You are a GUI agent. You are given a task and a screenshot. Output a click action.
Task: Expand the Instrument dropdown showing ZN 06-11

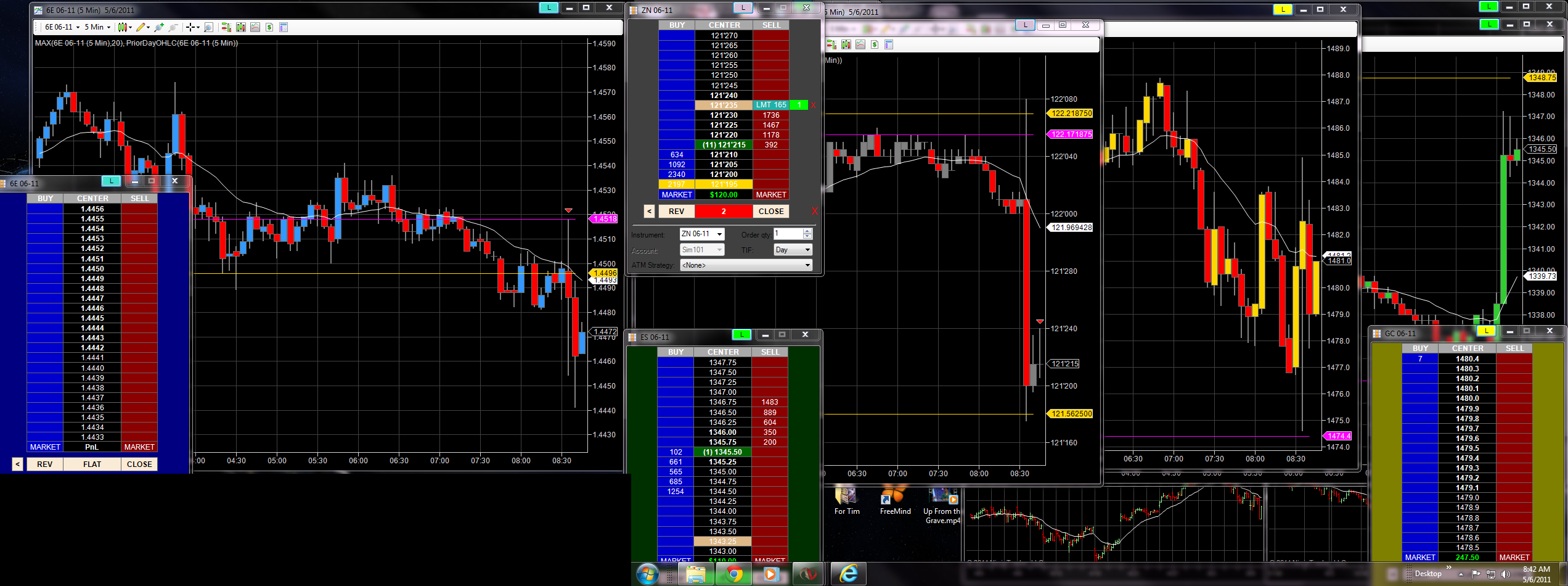click(719, 234)
